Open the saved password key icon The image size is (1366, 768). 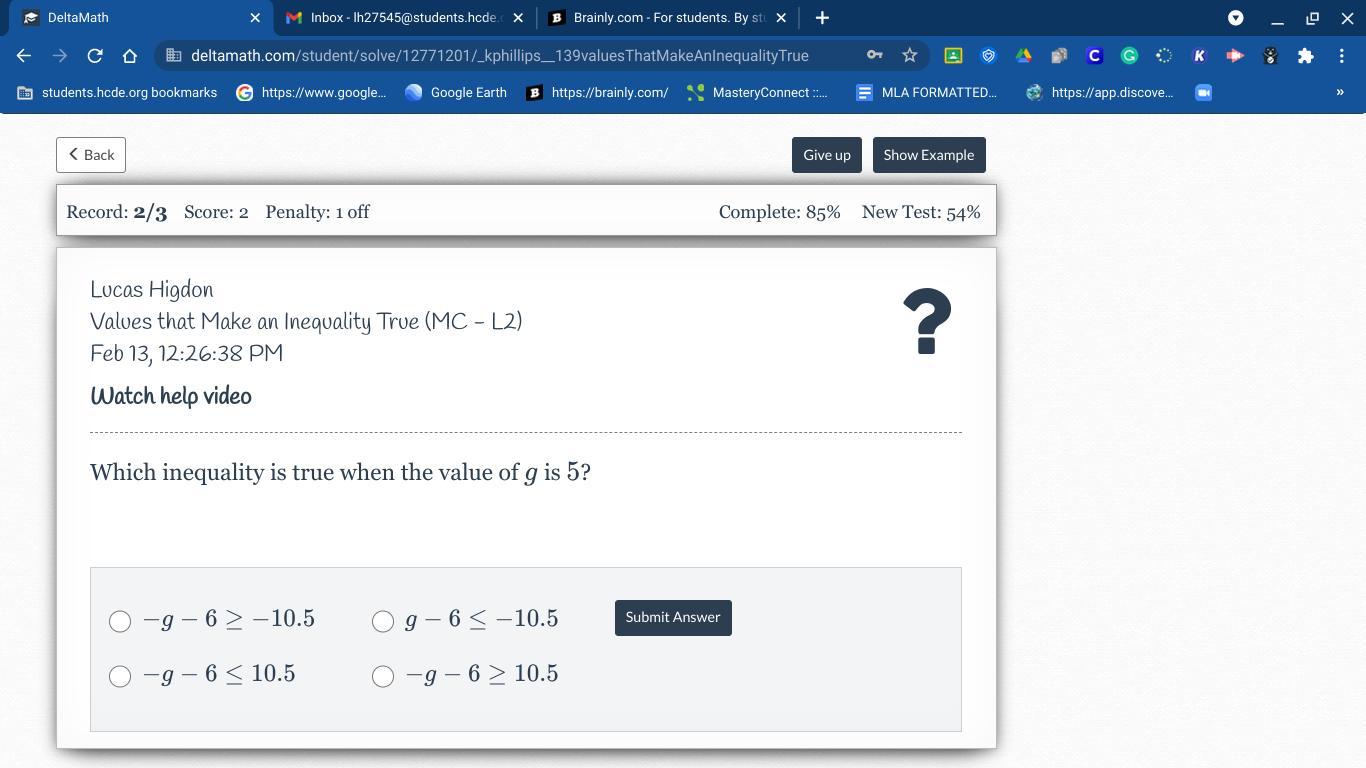[874, 56]
